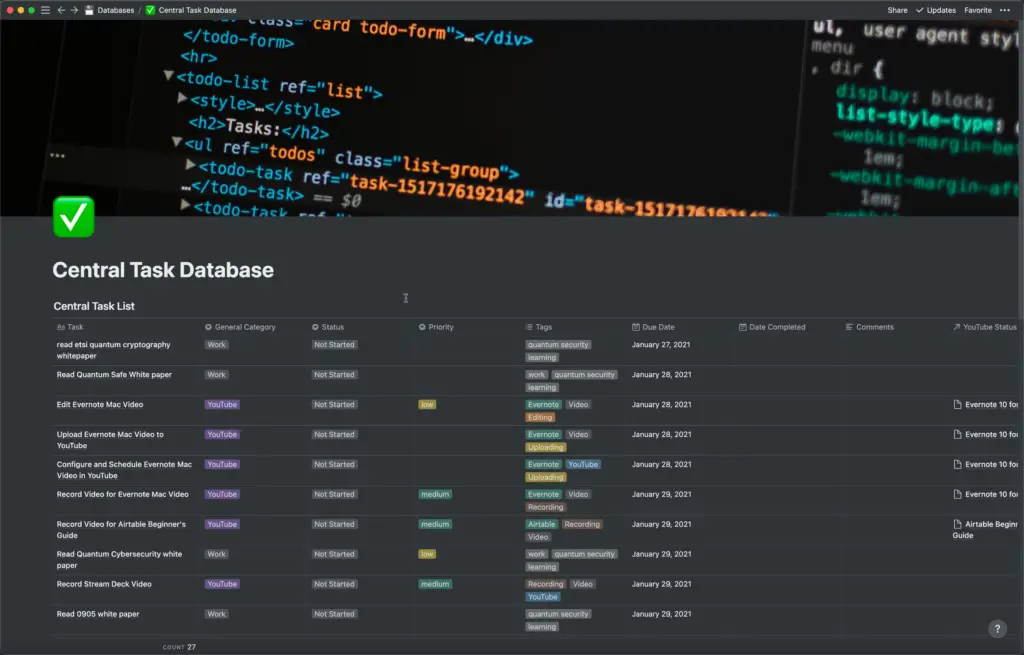This screenshot has width=1024, height=655.
Task: Open the sidebar hamburger menu
Action: [x=45, y=10]
